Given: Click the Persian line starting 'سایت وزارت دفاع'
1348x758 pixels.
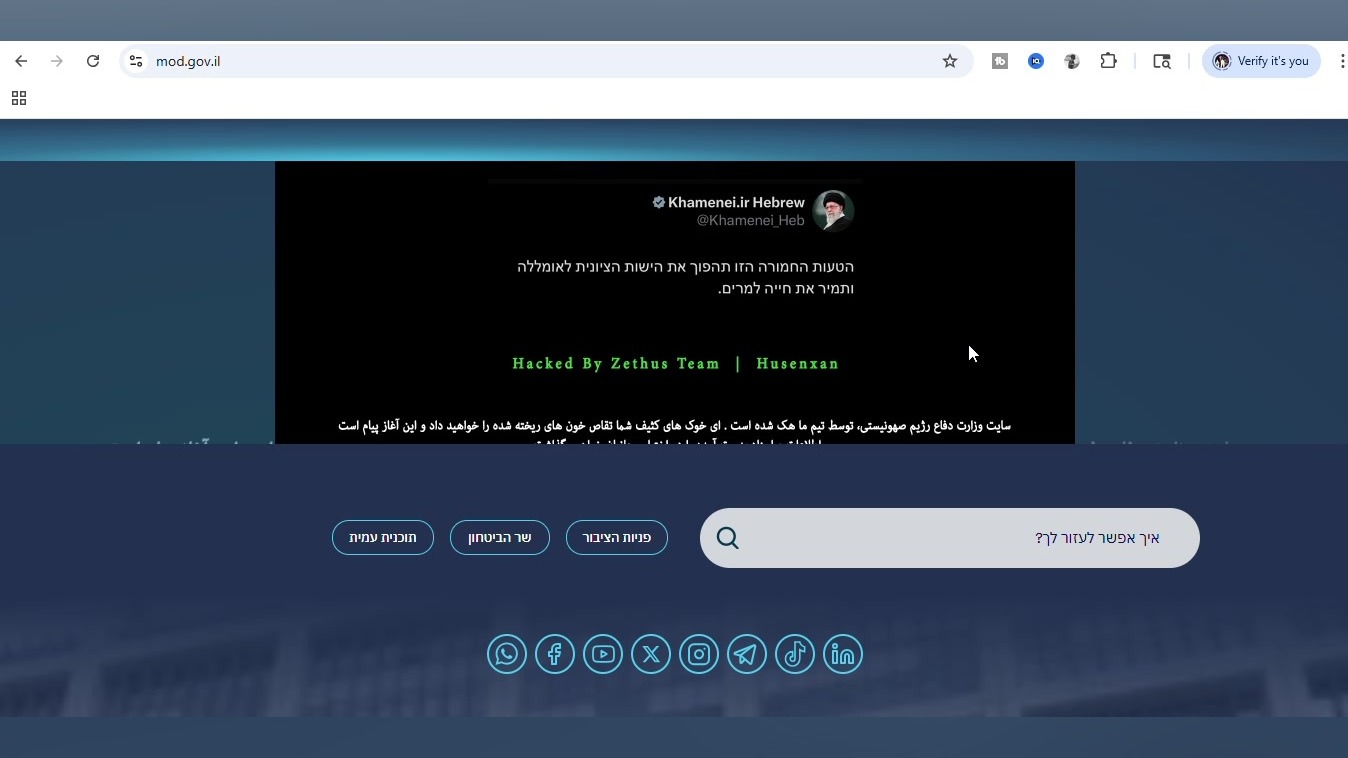Looking at the screenshot, I should coord(675,426).
